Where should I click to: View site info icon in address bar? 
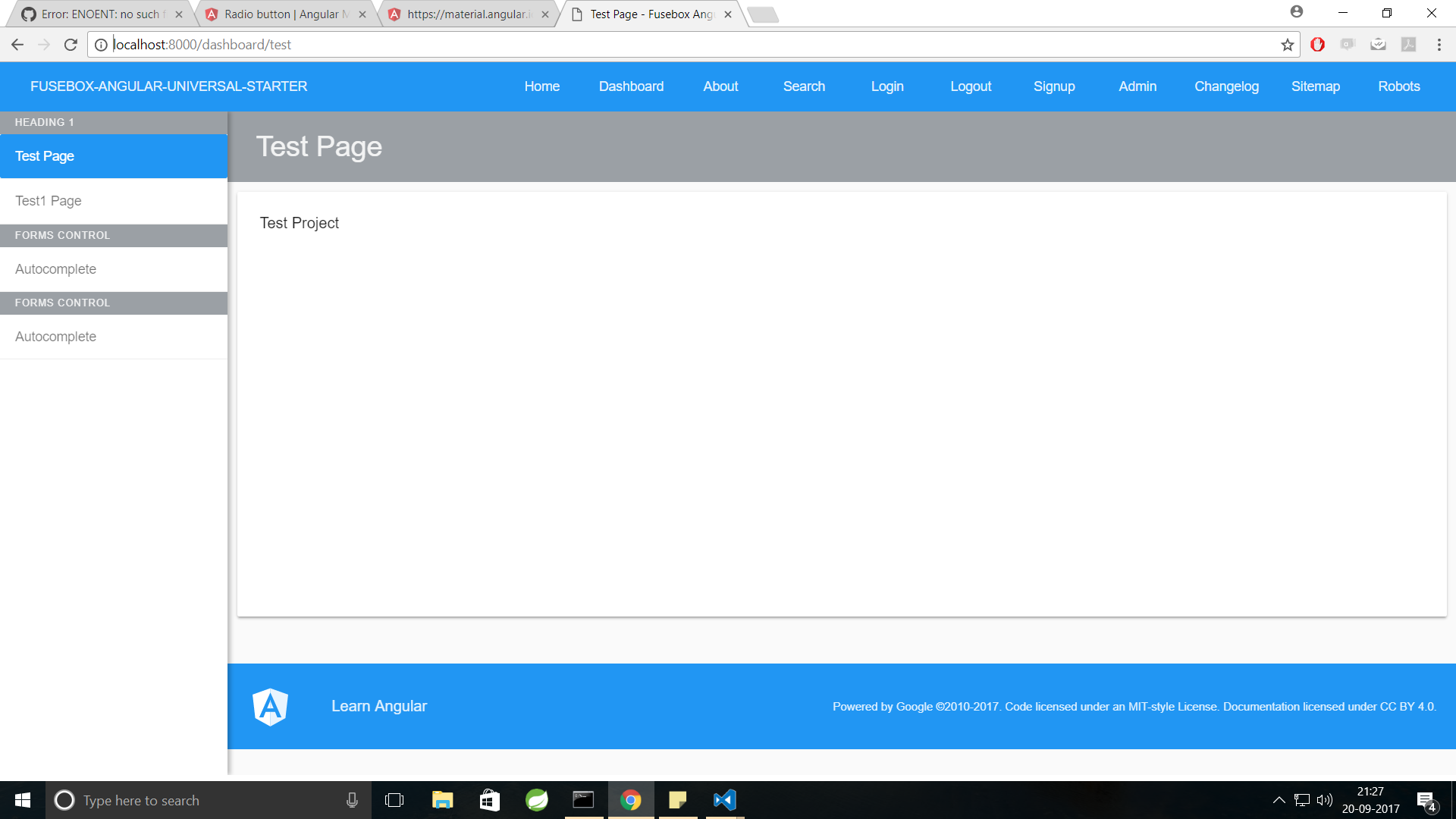click(x=101, y=45)
